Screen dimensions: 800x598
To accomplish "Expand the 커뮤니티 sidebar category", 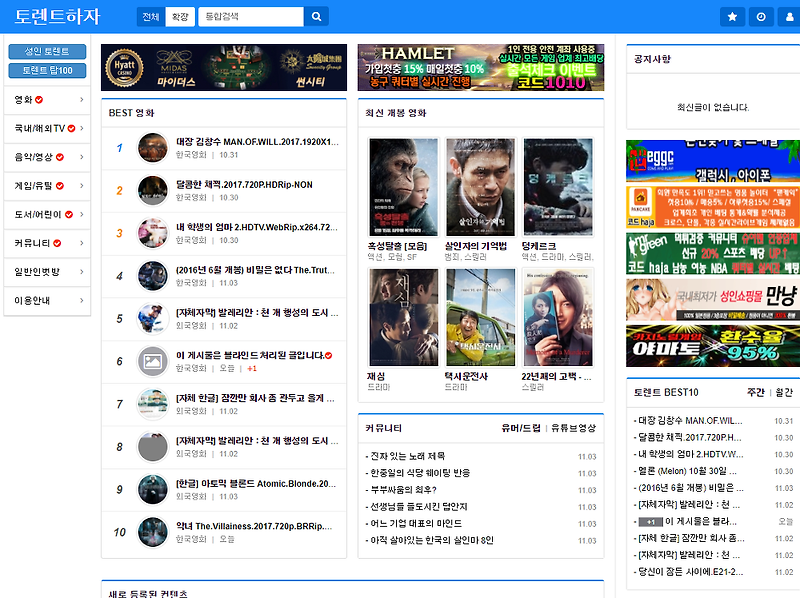I will (47, 243).
